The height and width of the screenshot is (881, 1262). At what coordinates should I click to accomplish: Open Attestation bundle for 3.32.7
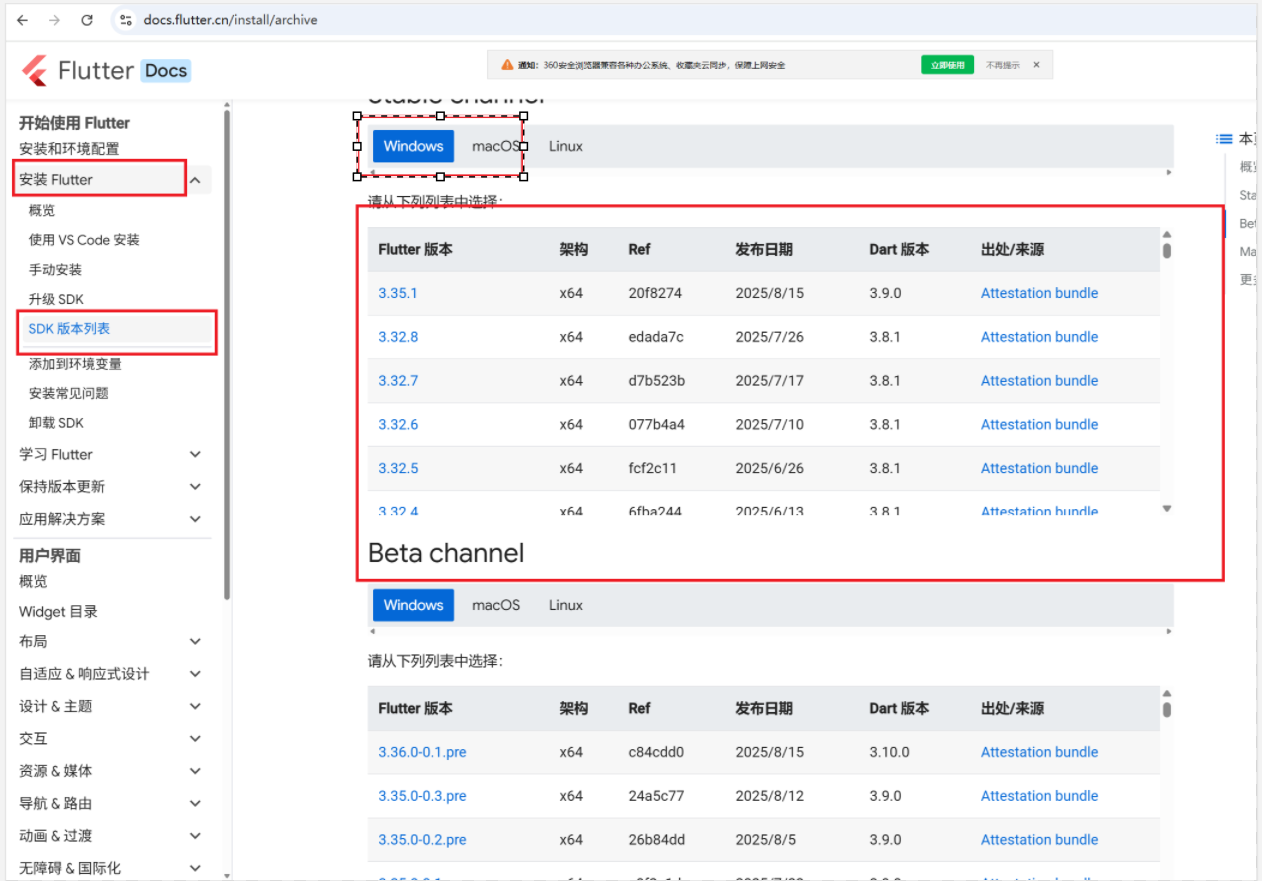[x=1039, y=381]
